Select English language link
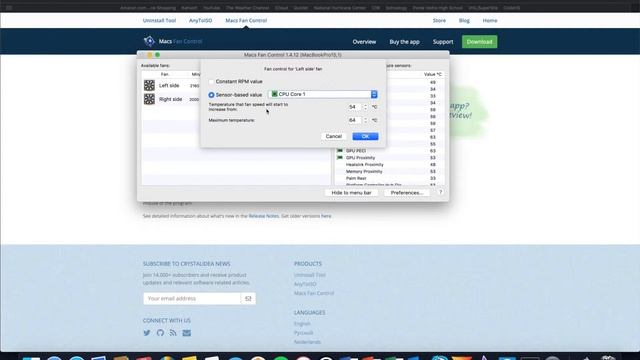 [x=302, y=324]
